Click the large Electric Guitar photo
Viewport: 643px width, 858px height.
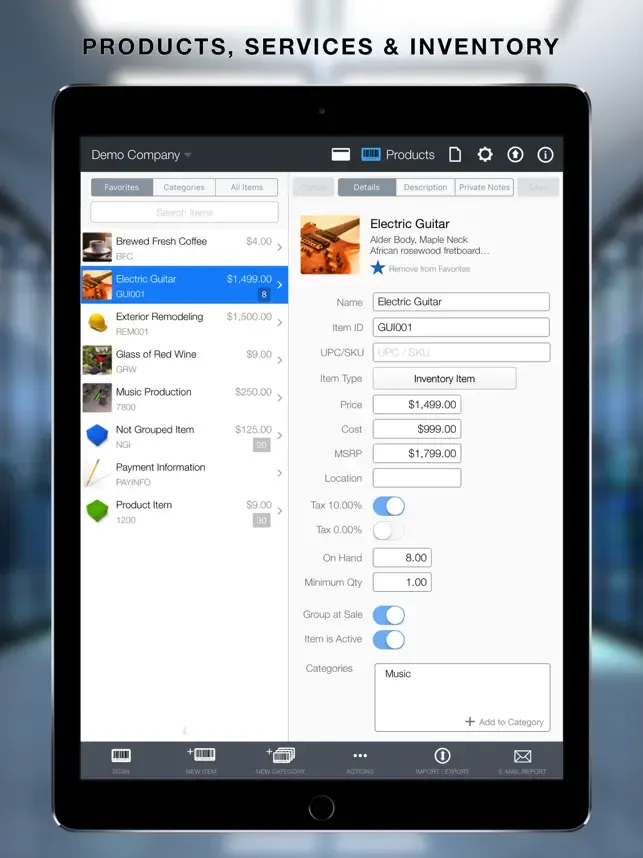pyautogui.click(x=330, y=245)
